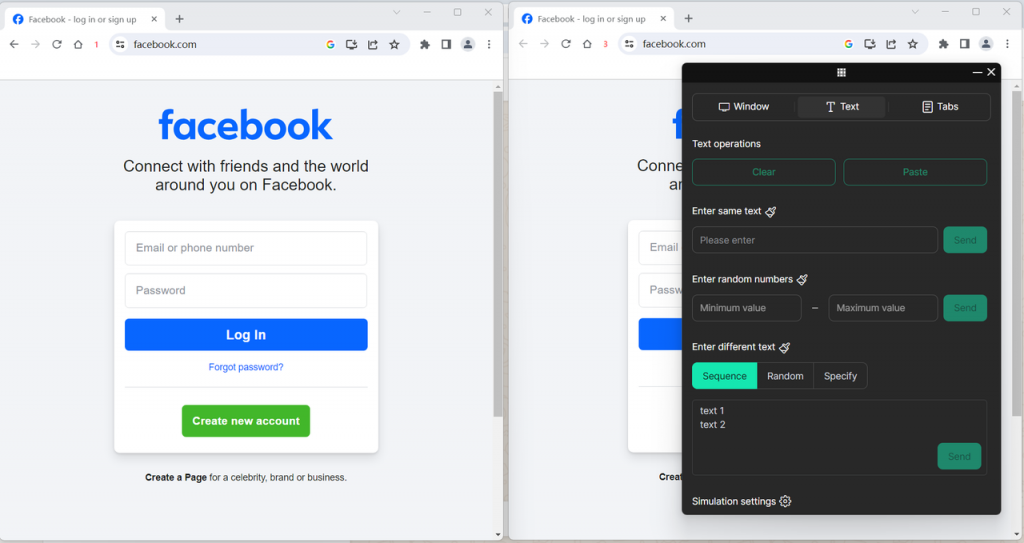Reload the page in the left browser window
Screen dimensions: 1024x543
point(57,44)
